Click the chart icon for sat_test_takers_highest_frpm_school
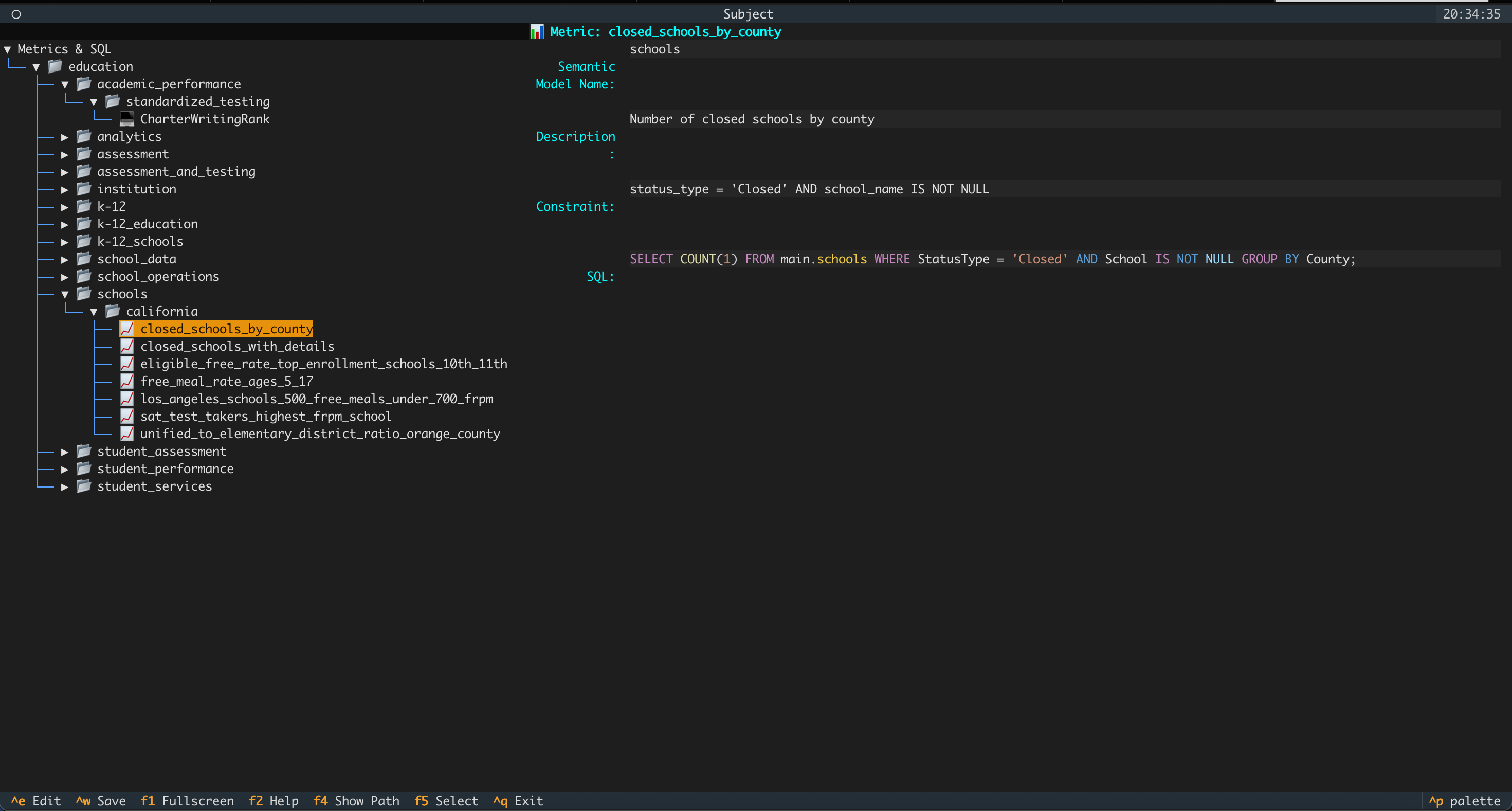Screen dimensions: 1512x811 coord(127,417)
